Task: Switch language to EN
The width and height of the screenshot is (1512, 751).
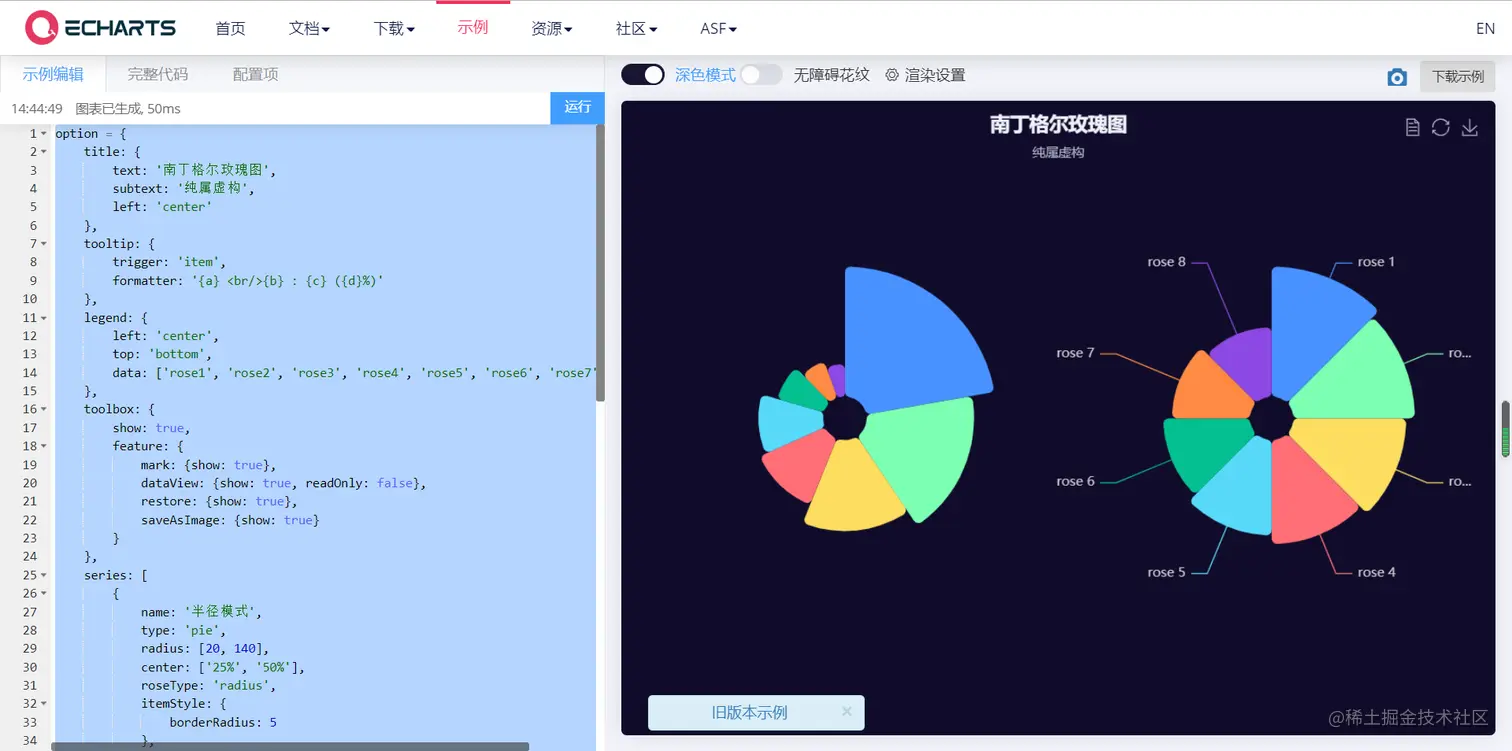Action: (x=1485, y=28)
